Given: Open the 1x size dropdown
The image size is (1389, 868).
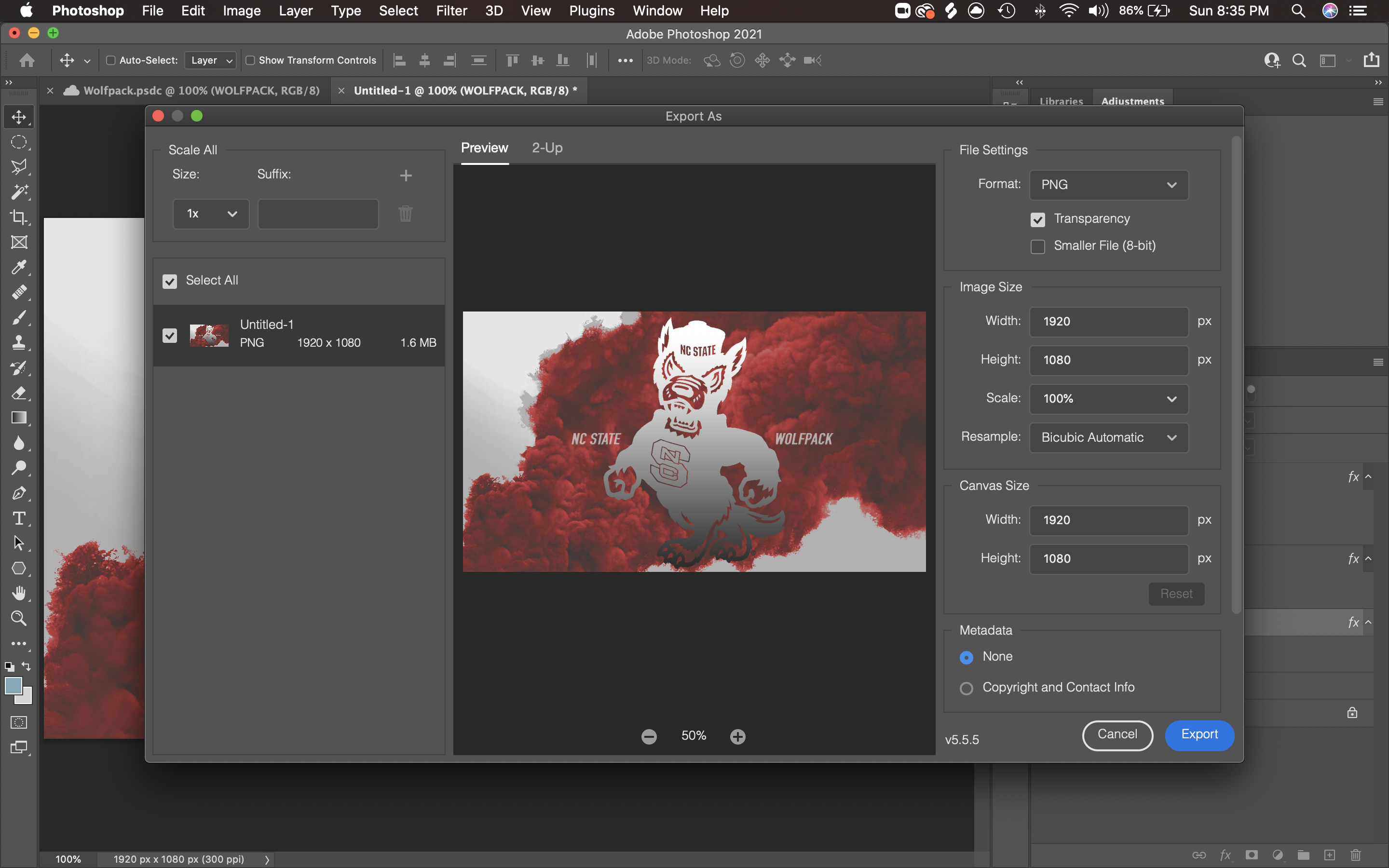Looking at the screenshot, I should click(211, 214).
